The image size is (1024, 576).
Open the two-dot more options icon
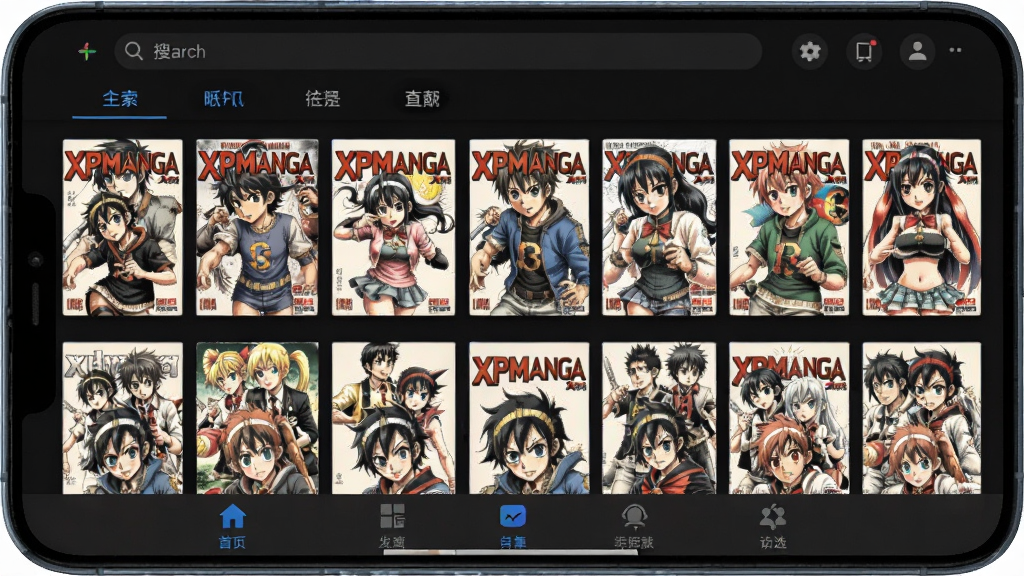pos(955,50)
